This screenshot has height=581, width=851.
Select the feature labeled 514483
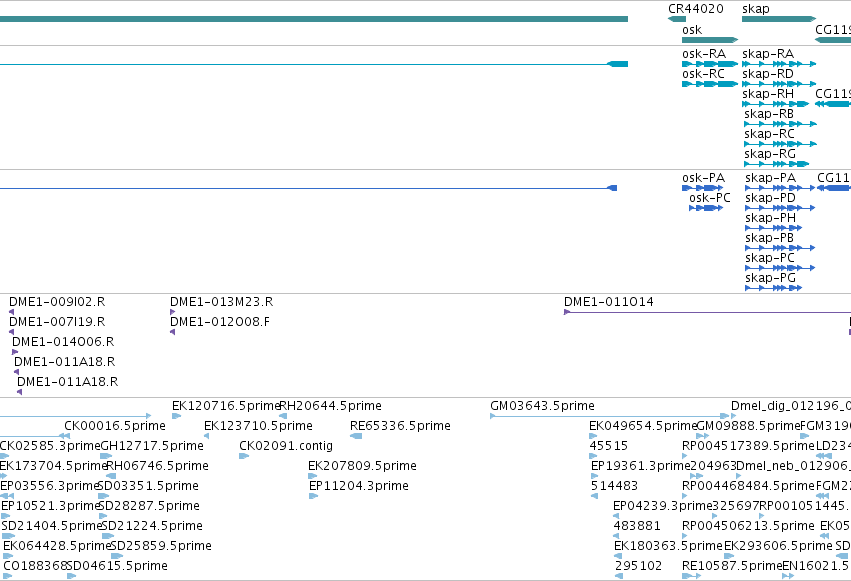tap(594, 496)
